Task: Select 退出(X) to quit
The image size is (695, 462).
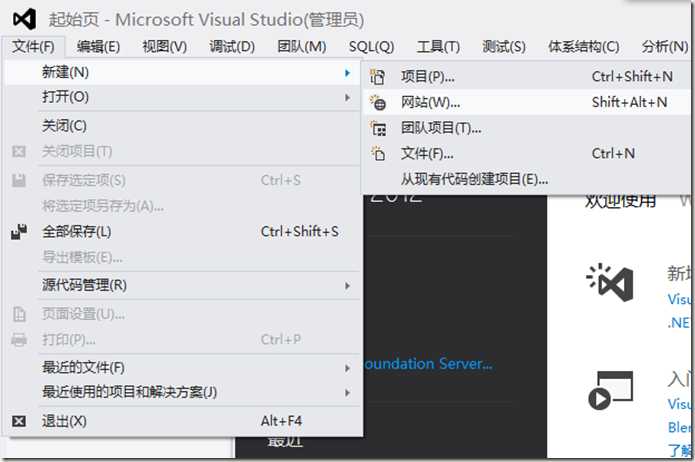Action: pos(183,421)
